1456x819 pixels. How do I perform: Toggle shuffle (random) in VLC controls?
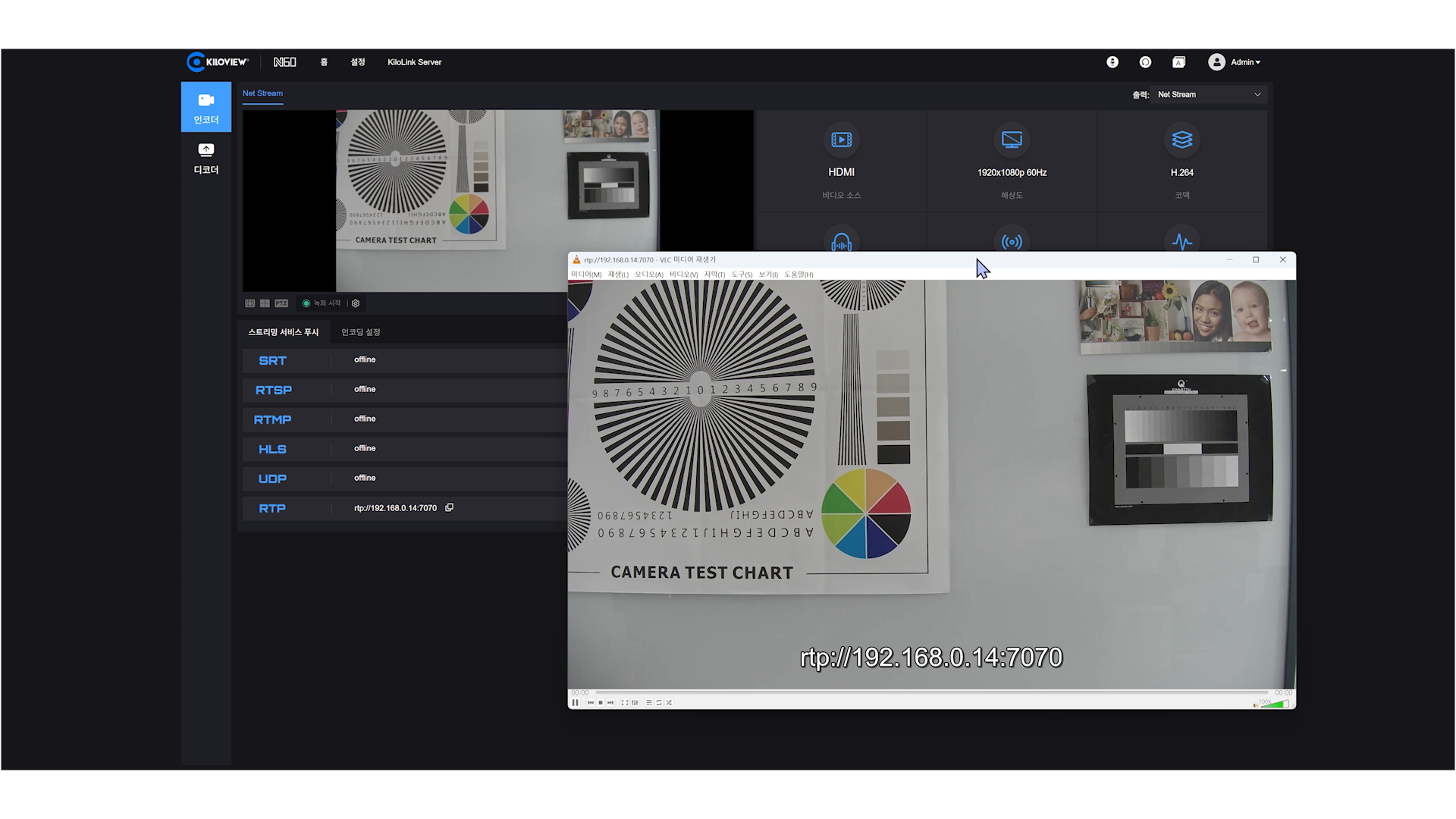(669, 703)
